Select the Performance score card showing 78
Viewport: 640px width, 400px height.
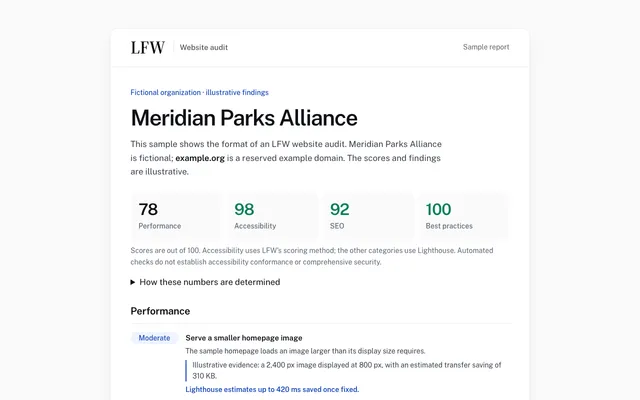click(x=177, y=216)
